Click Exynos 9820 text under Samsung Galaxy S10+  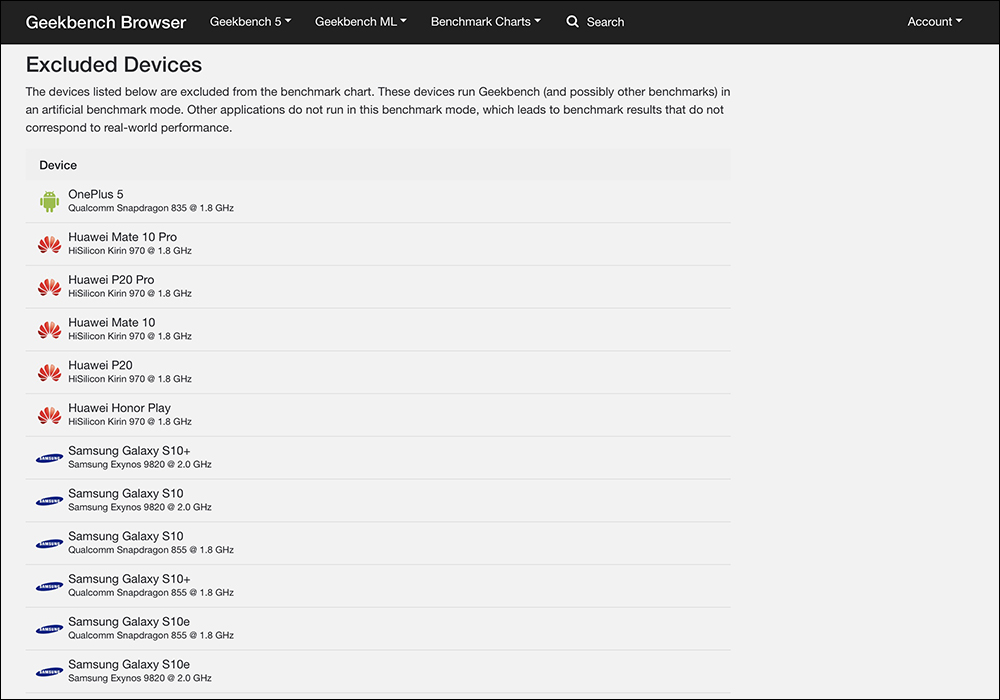pos(140,464)
